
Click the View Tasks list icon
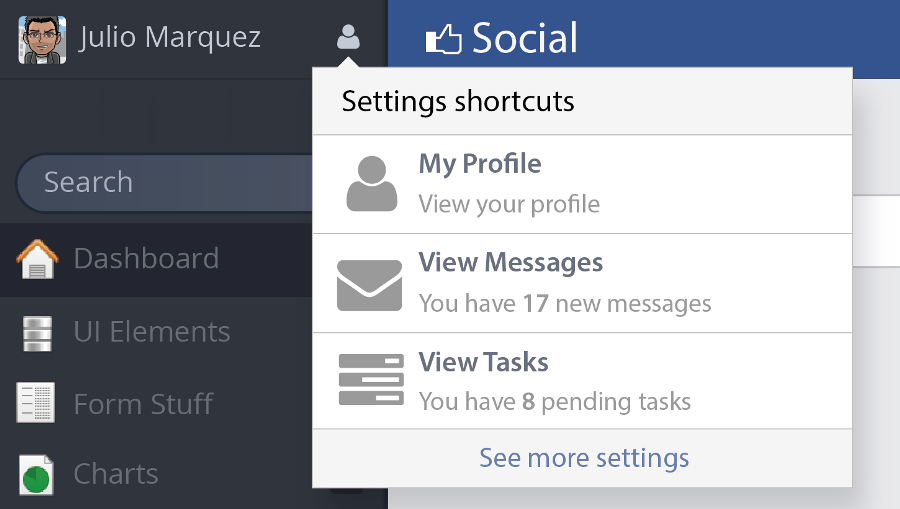(371, 380)
